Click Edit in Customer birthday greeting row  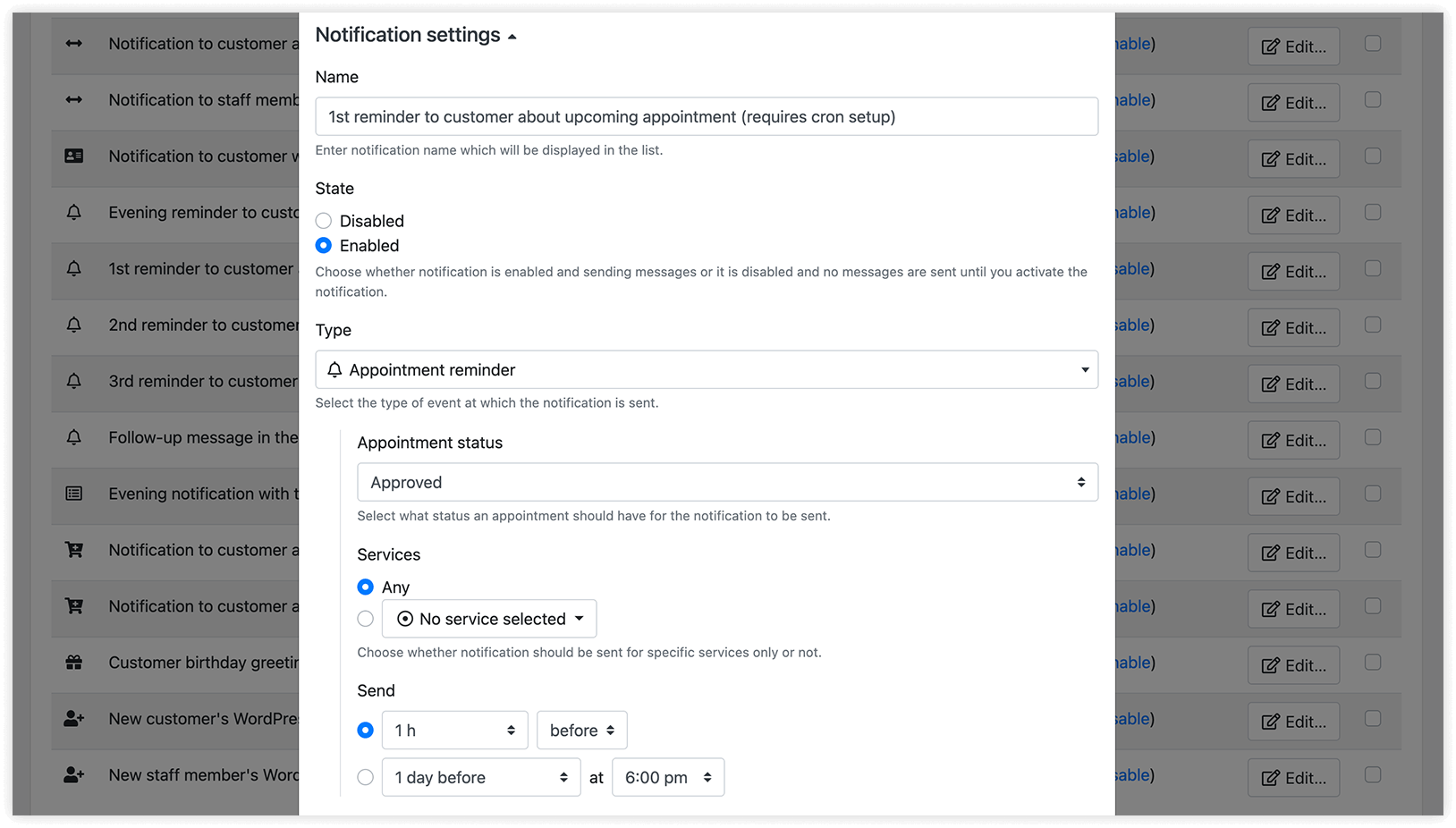coord(1293,665)
